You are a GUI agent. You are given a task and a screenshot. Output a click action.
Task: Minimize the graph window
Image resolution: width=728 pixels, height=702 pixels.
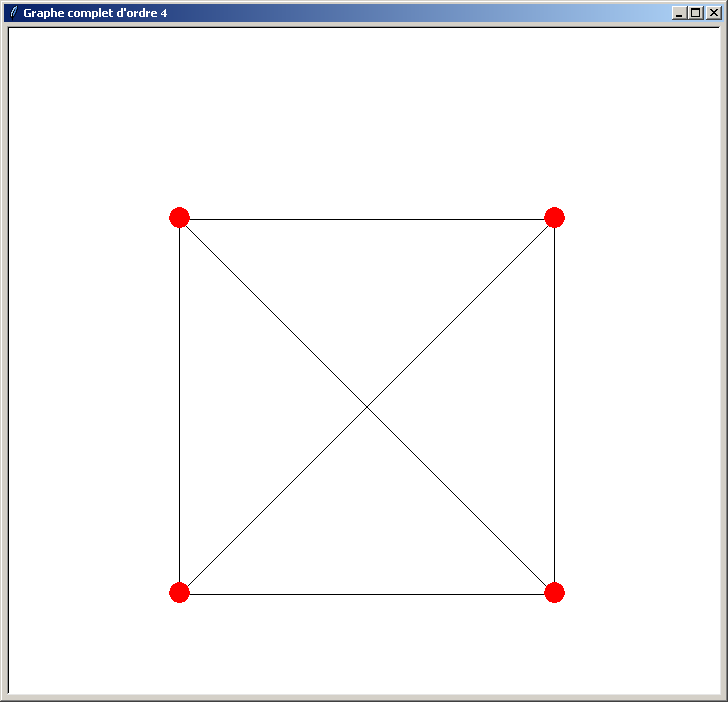tap(680, 13)
